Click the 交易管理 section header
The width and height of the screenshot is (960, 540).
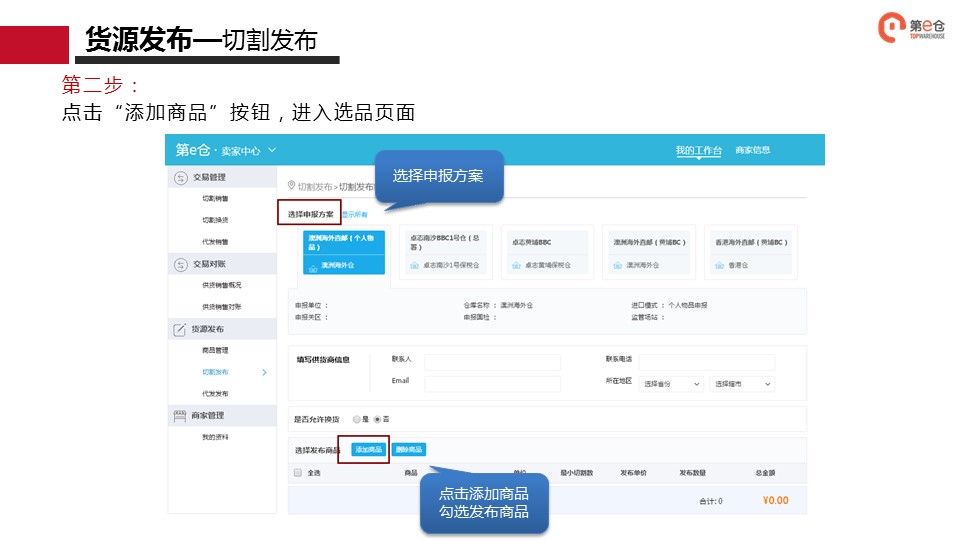tap(222, 178)
